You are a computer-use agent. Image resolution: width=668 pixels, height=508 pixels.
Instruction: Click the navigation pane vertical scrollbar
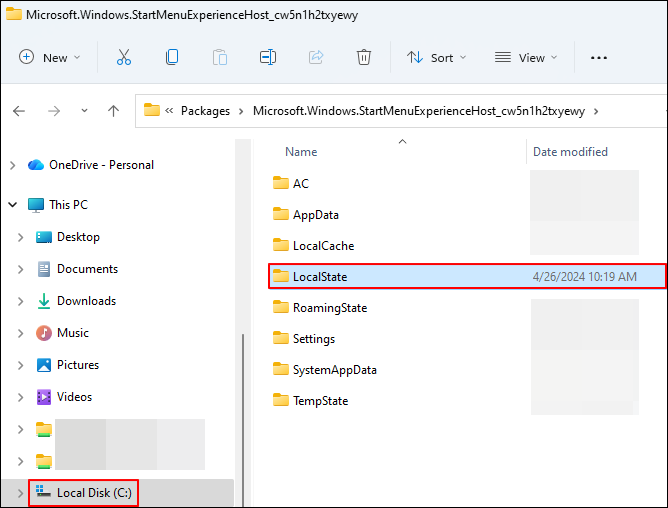pyautogui.click(x=243, y=420)
